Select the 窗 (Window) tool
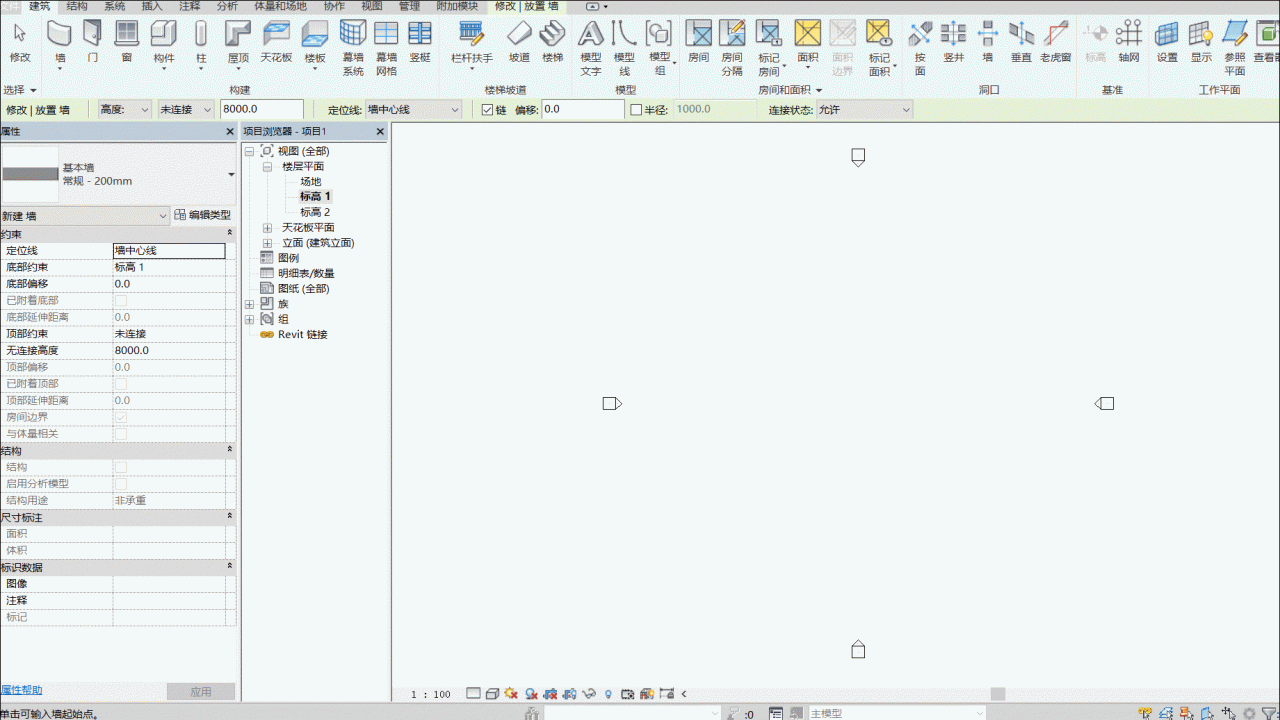The image size is (1280, 720). [x=127, y=42]
